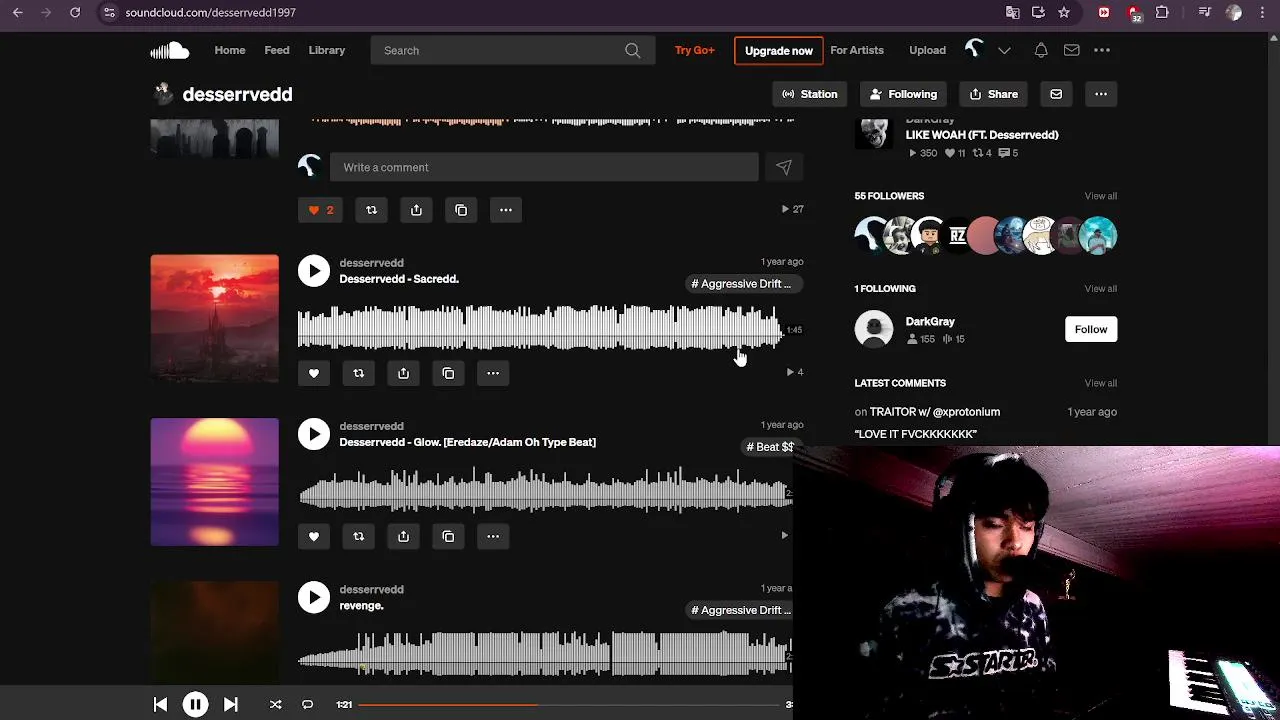Image resolution: width=1280 pixels, height=720 pixels.
Task: Like the Sacredd. track
Action: [314, 373]
